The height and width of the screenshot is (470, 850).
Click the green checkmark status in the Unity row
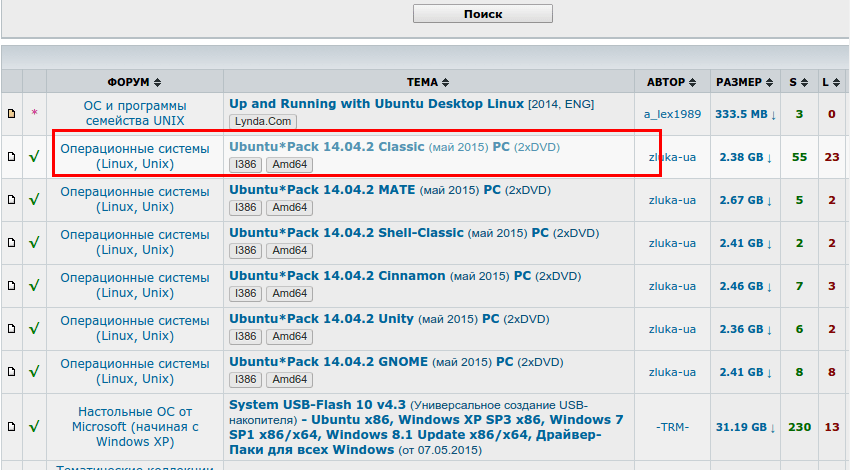[x=34, y=329]
